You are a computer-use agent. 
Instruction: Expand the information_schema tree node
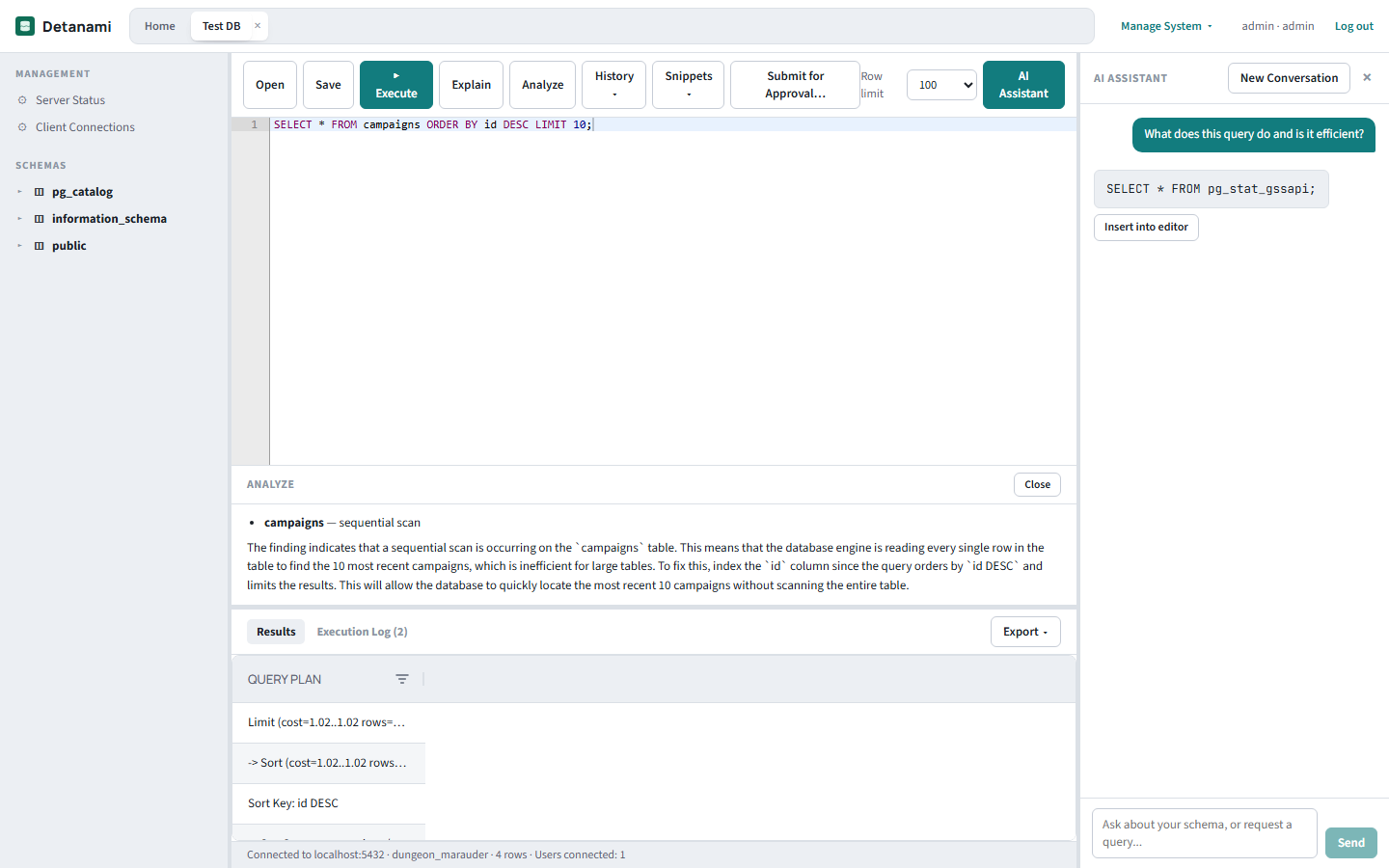(x=19, y=219)
